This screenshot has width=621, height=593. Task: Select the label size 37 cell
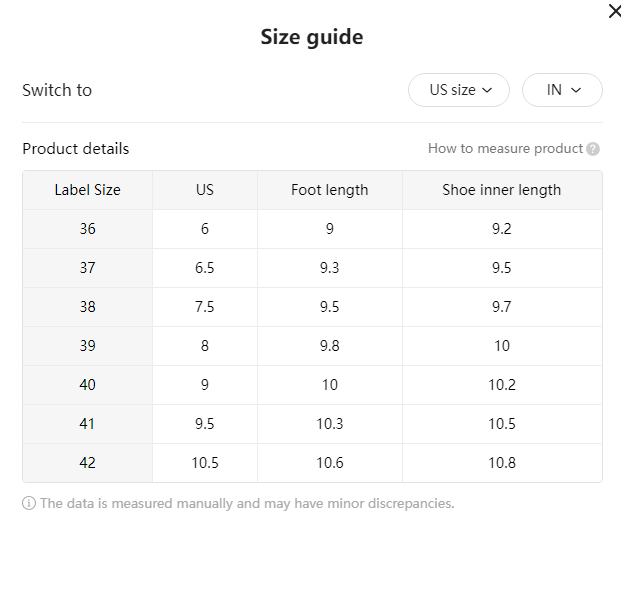88,268
